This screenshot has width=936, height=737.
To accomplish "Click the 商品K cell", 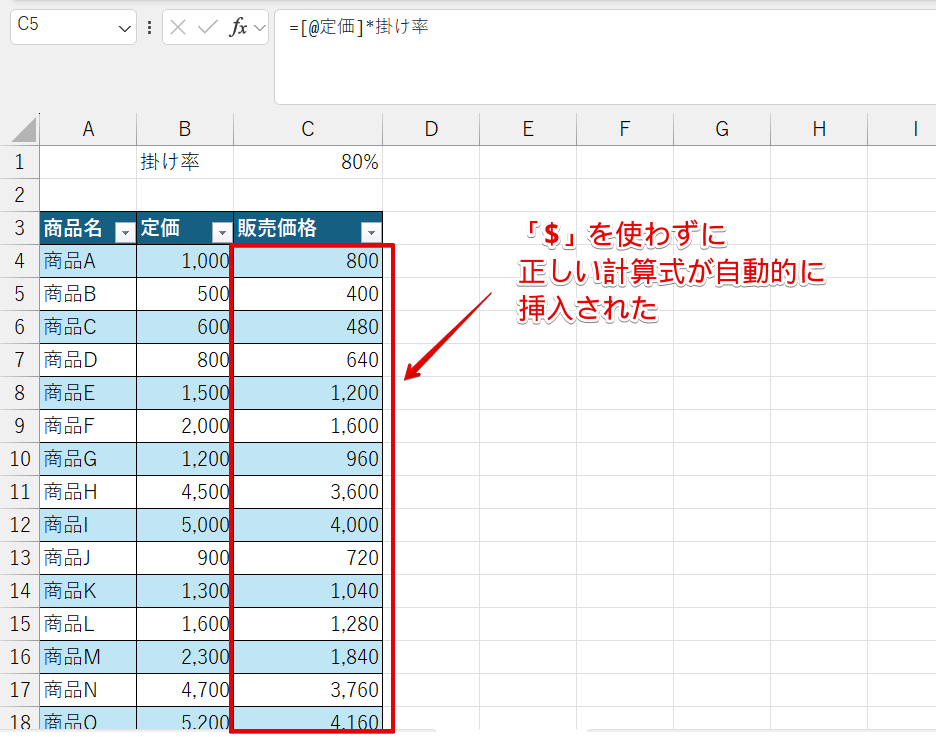I will [x=88, y=591].
